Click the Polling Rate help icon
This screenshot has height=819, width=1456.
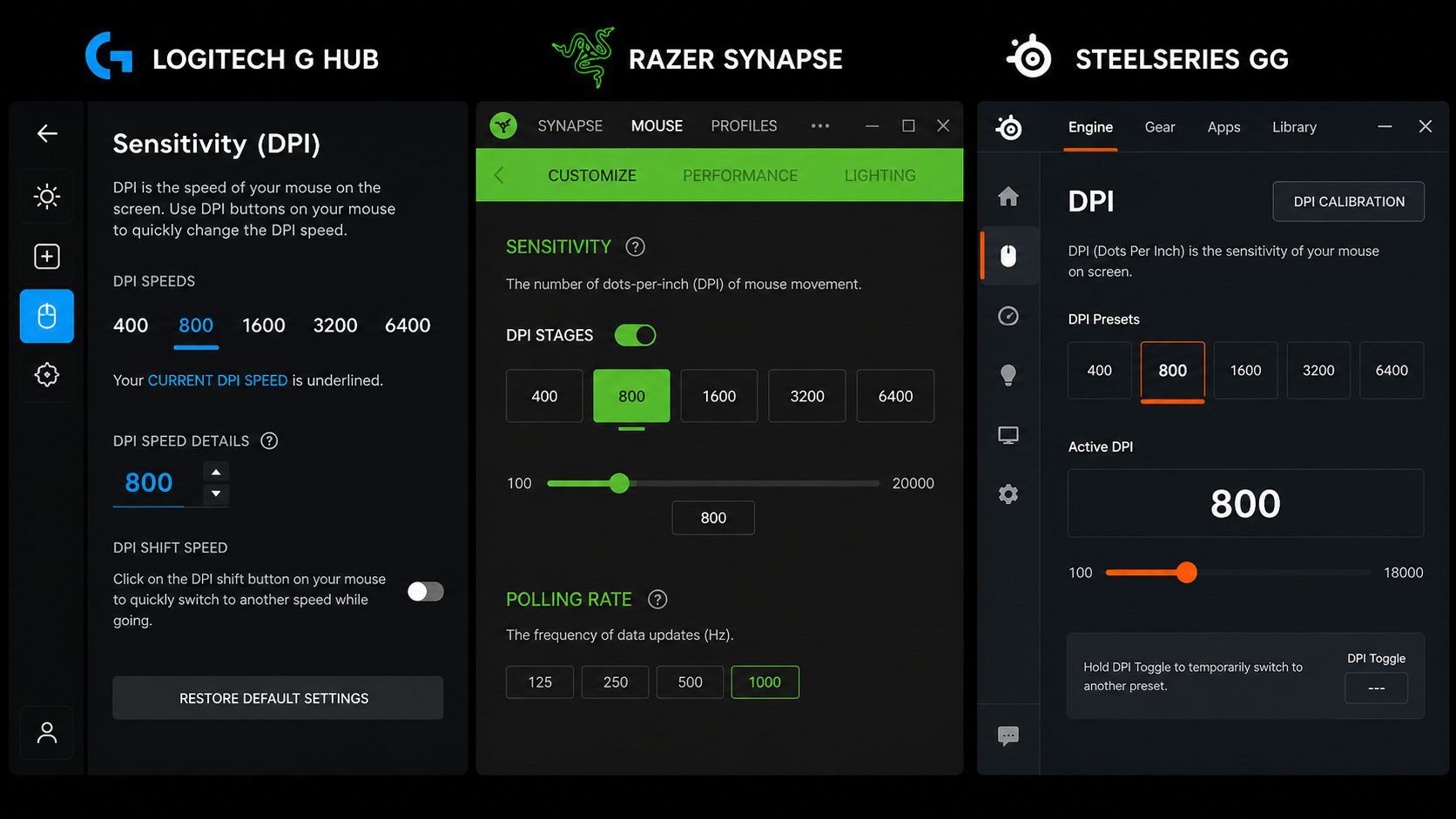[x=657, y=600]
